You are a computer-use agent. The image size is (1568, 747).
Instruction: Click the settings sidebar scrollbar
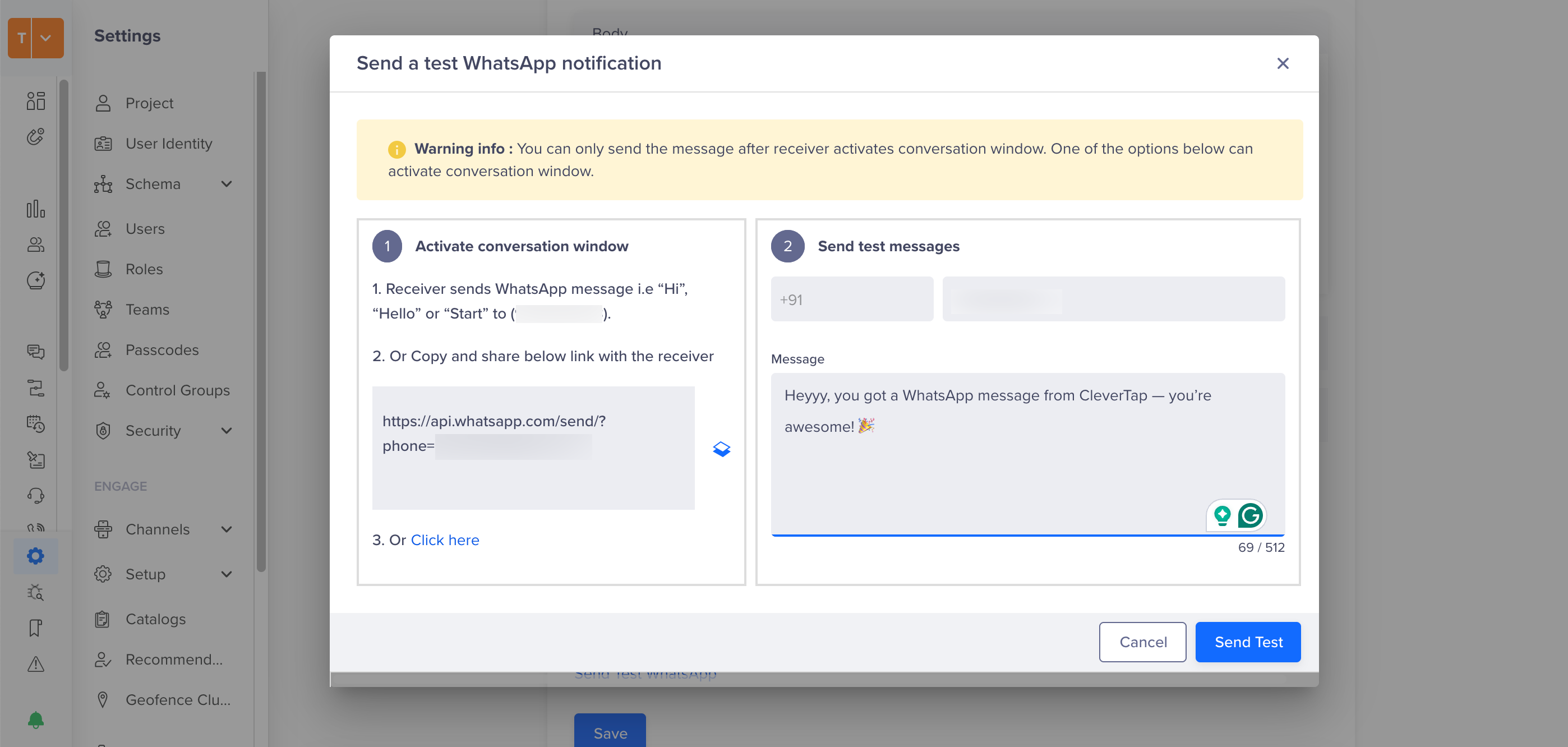click(261, 322)
